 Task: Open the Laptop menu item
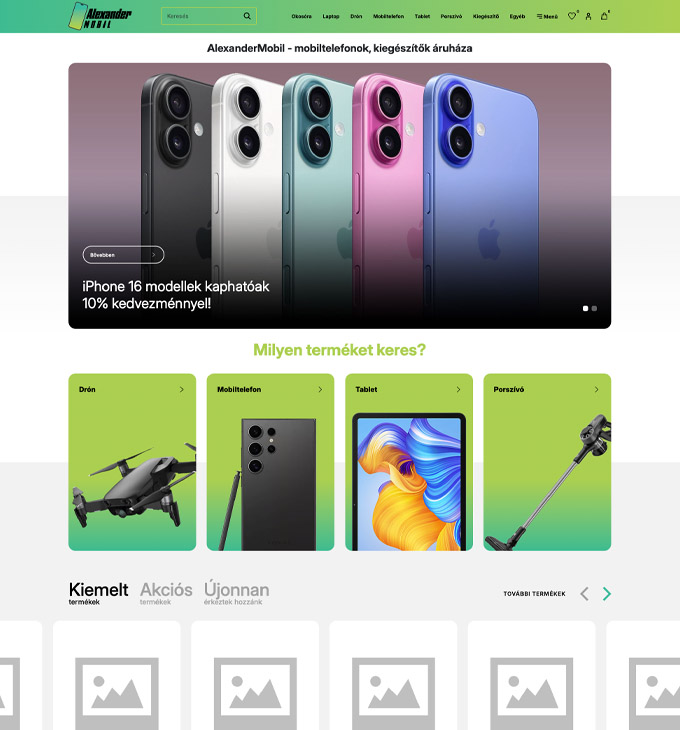(x=331, y=16)
